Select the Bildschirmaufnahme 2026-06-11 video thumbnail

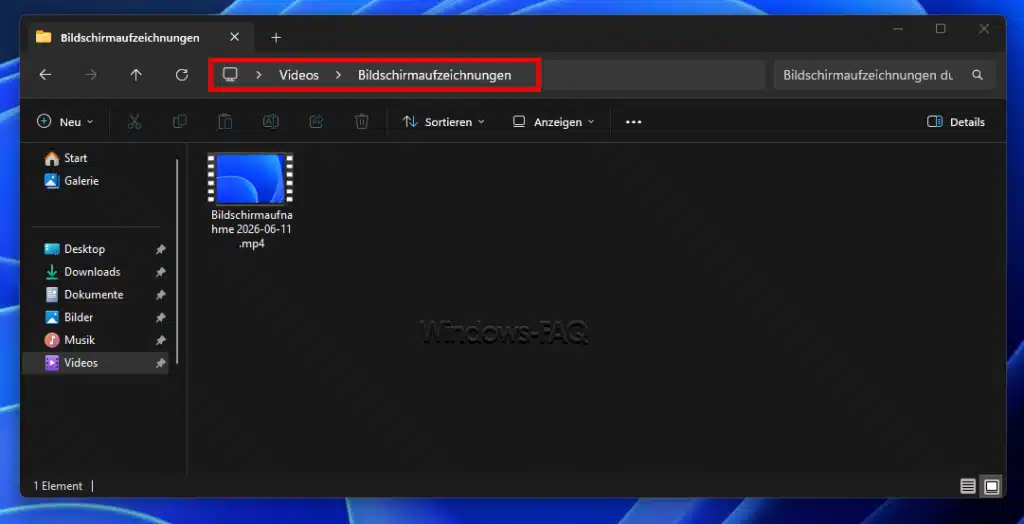[x=251, y=178]
